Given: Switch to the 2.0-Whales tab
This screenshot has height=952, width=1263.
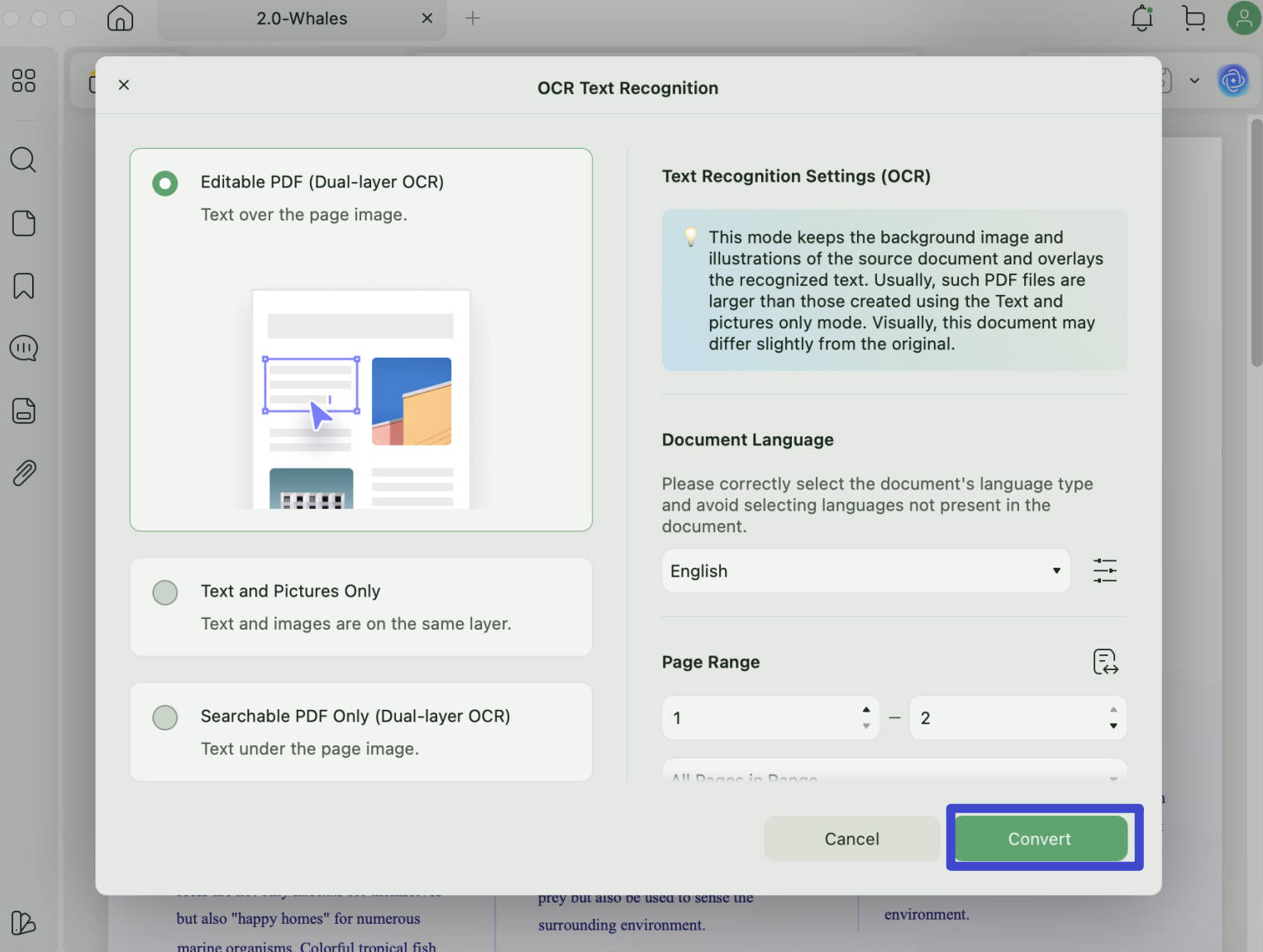Looking at the screenshot, I should click(302, 18).
